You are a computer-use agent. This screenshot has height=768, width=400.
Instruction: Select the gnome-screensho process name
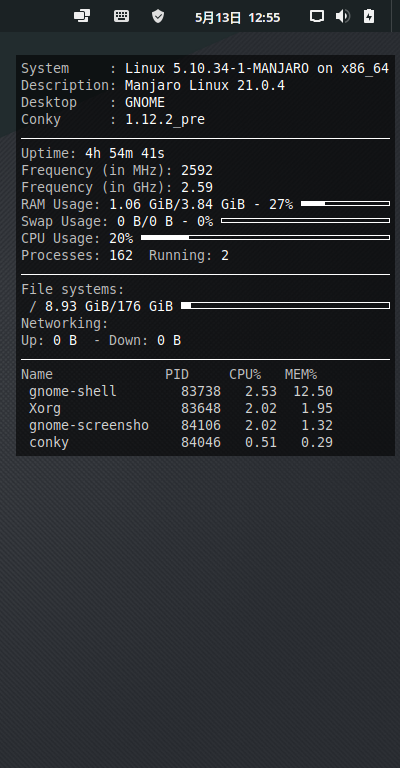tap(89, 426)
